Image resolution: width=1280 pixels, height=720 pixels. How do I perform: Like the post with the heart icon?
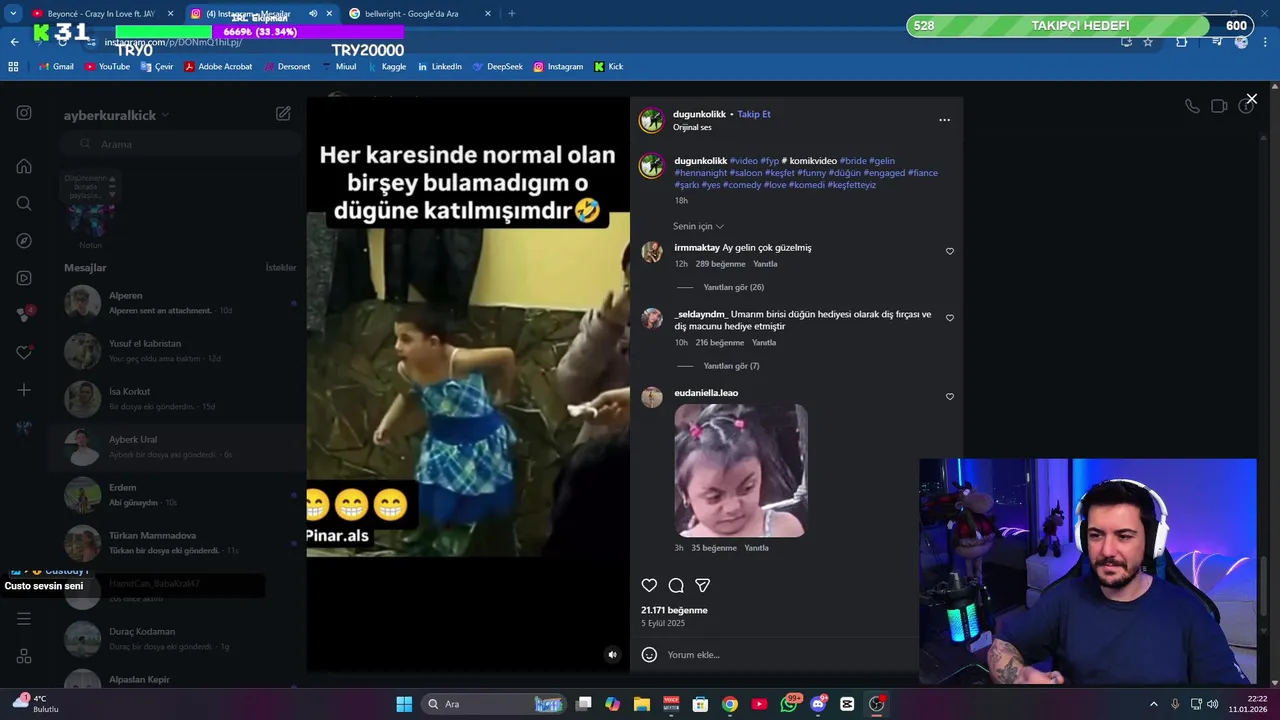649,585
